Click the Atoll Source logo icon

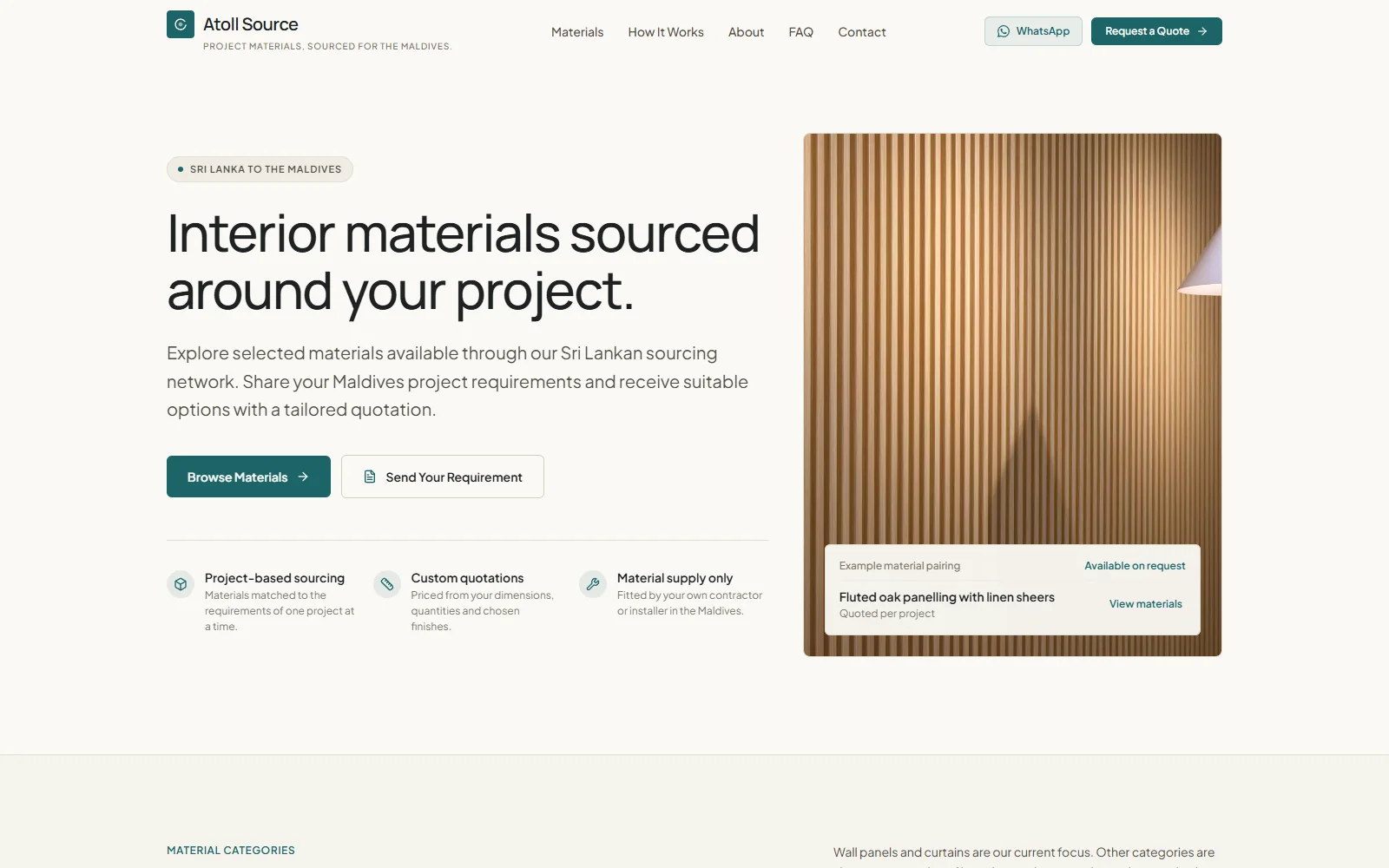pyautogui.click(x=181, y=24)
